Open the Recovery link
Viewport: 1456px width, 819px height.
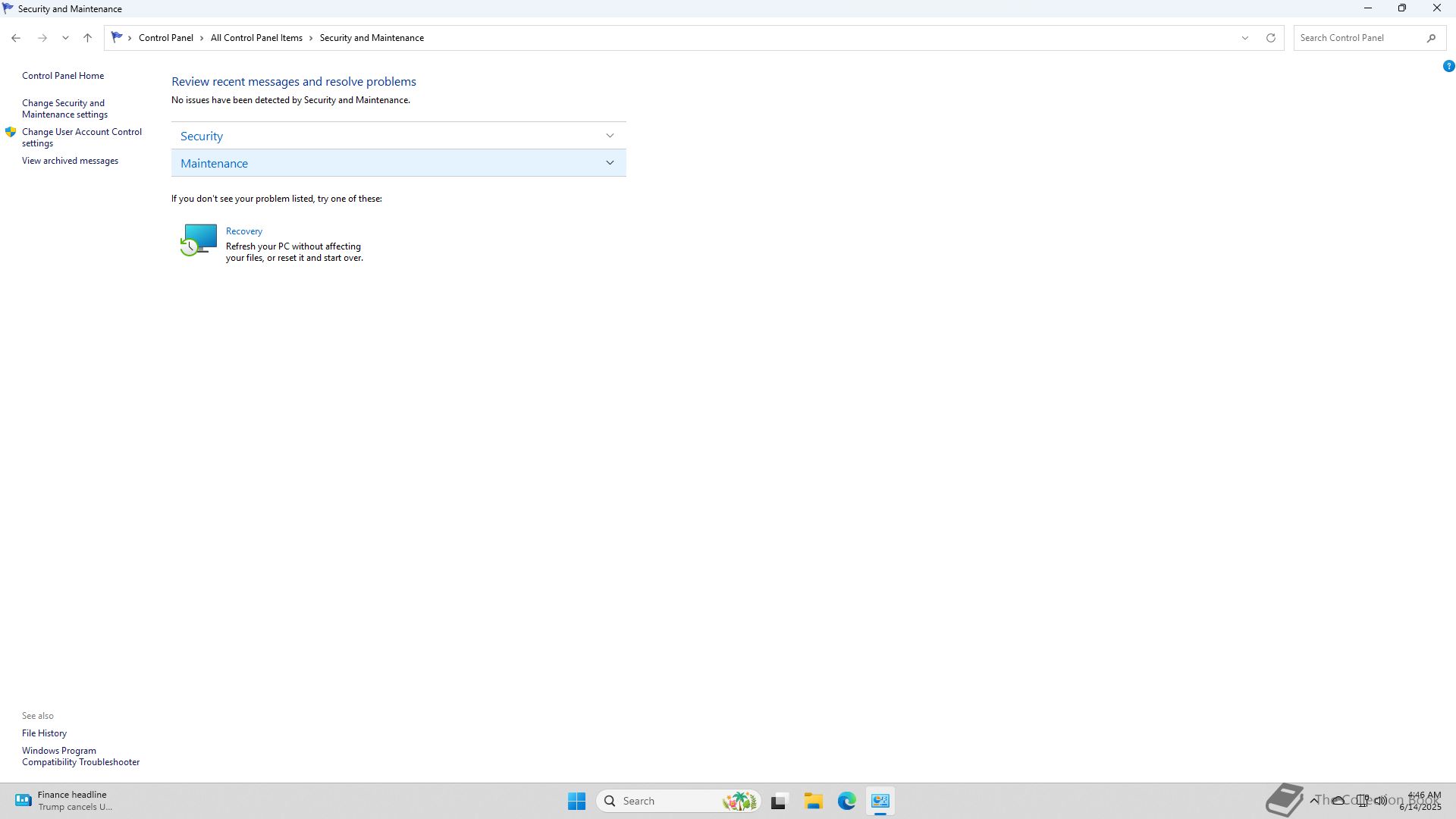pos(243,231)
